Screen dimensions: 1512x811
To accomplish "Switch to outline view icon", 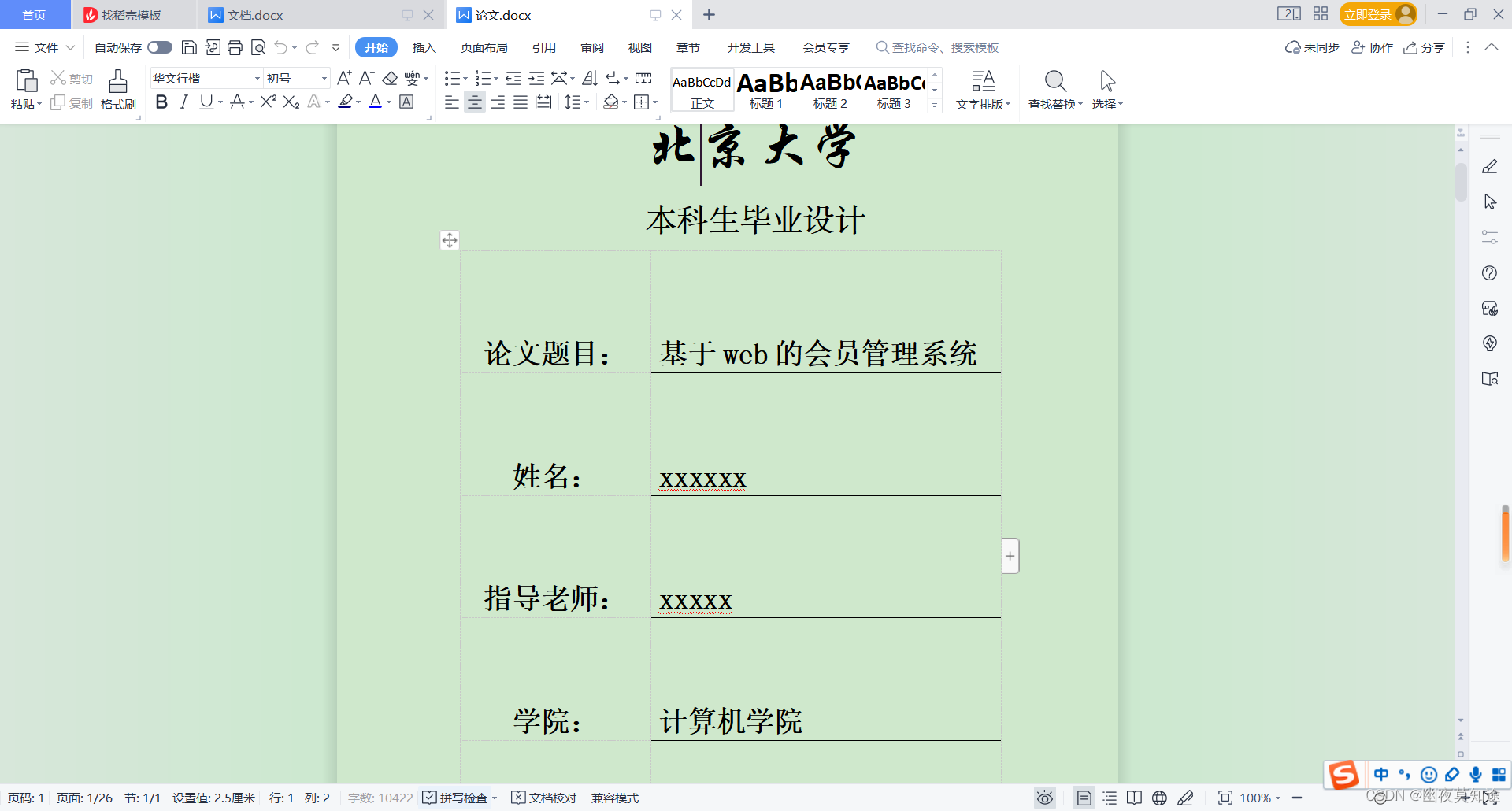I will point(1110,798).
